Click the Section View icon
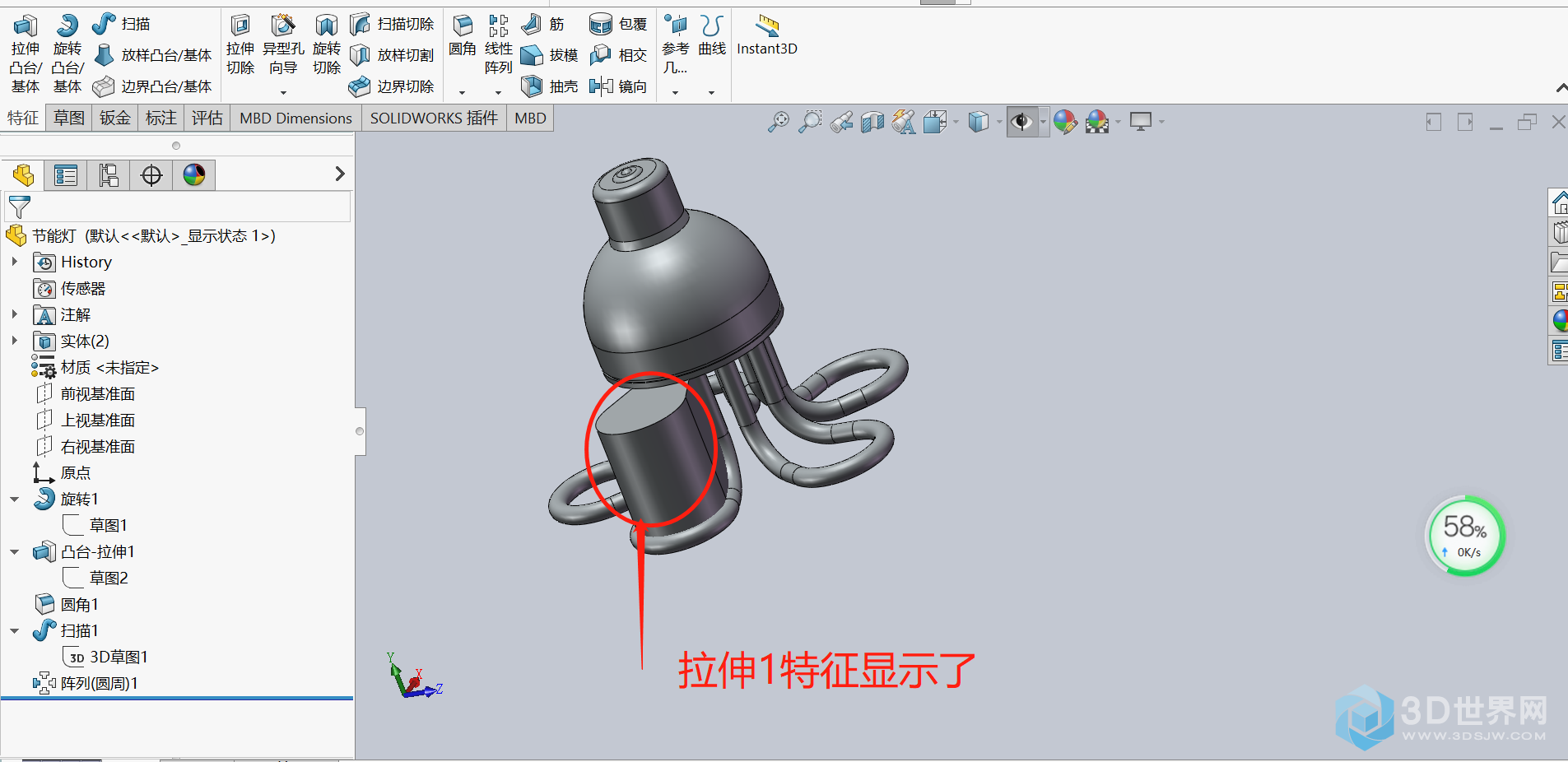Screen dimensions: 1568x762 [872, 122]
